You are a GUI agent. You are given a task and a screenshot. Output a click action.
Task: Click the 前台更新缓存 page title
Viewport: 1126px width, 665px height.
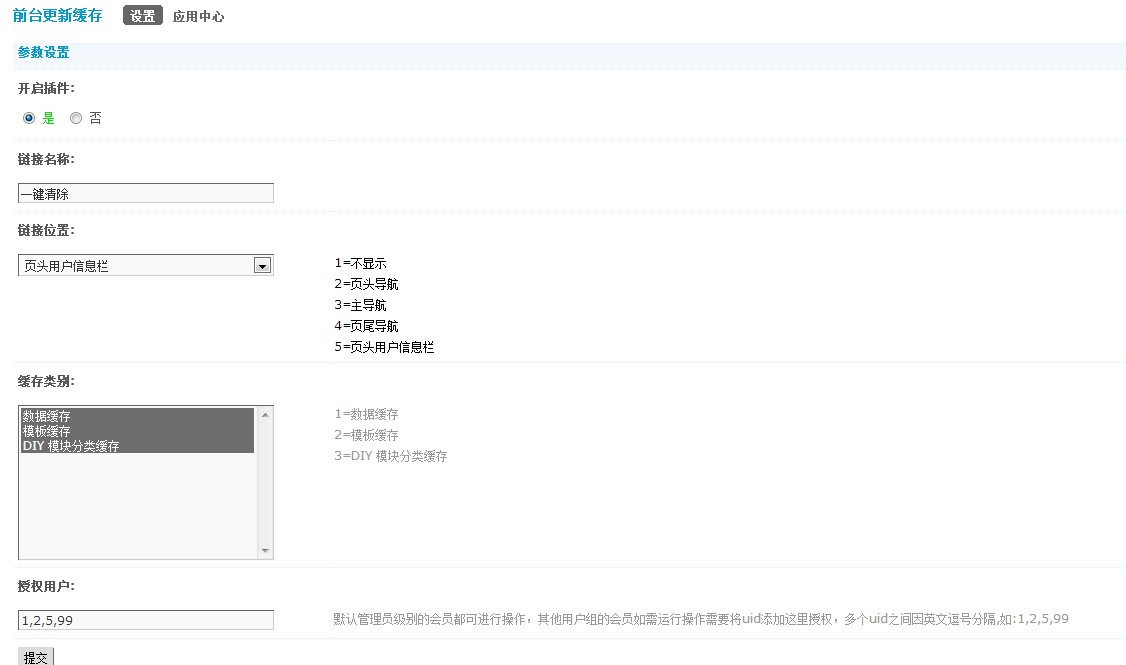click(x=57, y=16)
